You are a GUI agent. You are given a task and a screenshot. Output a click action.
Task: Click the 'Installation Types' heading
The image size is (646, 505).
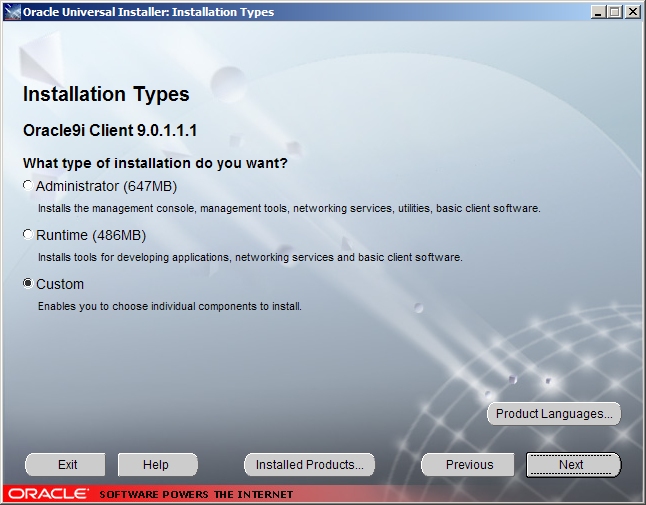(106, 94)
